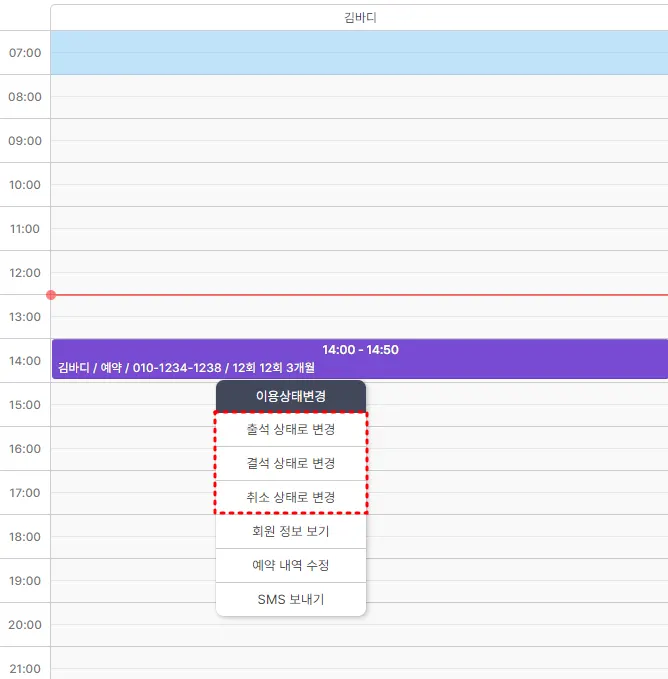
Task: Click the 11:00 time label
Action: click(x=25, y=229)
